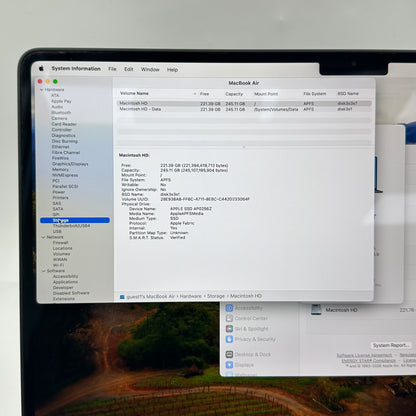
Task: Select SPI in the sidebar
Action: (x=56, y=214)
